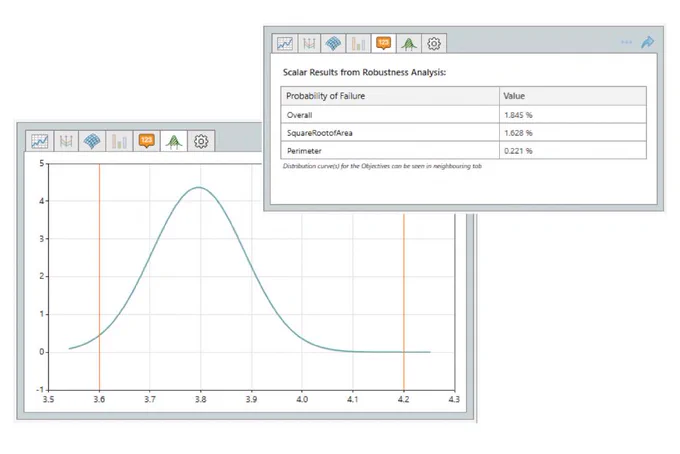
Task: Click the x-axis label 3.8
Action: 200,399
